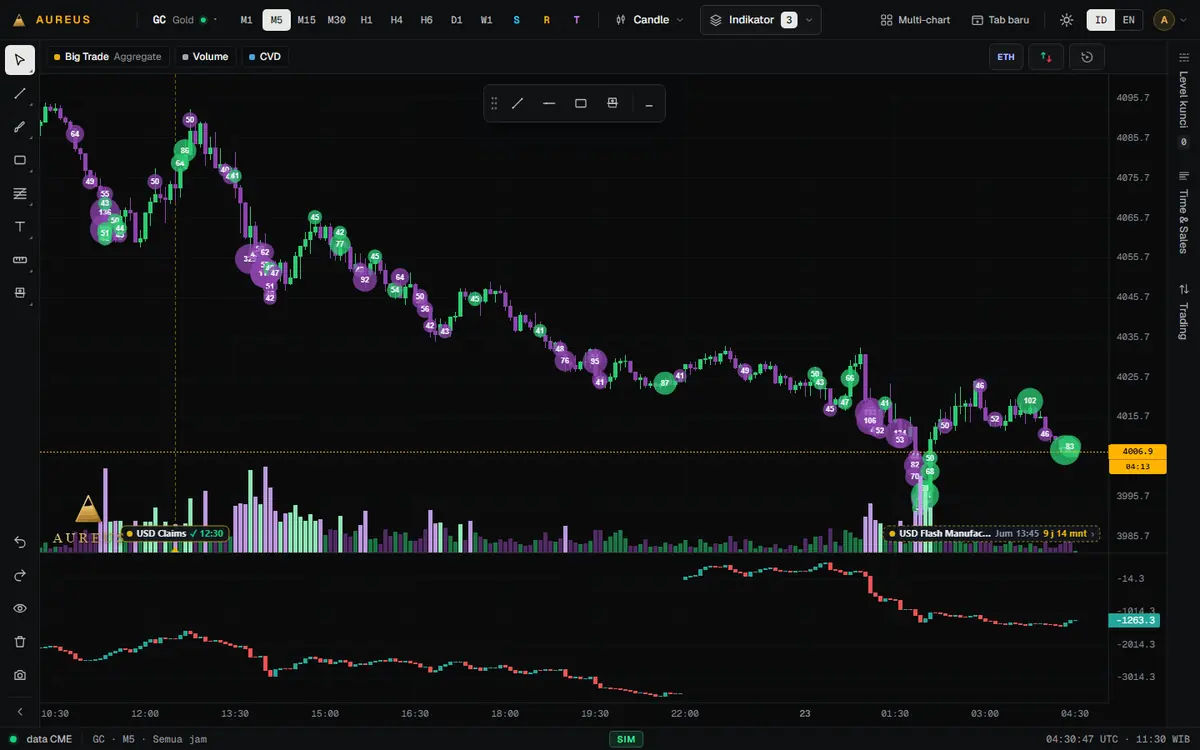Click the CVD indicator chip

pyautogui.click(x=265, y=57)
